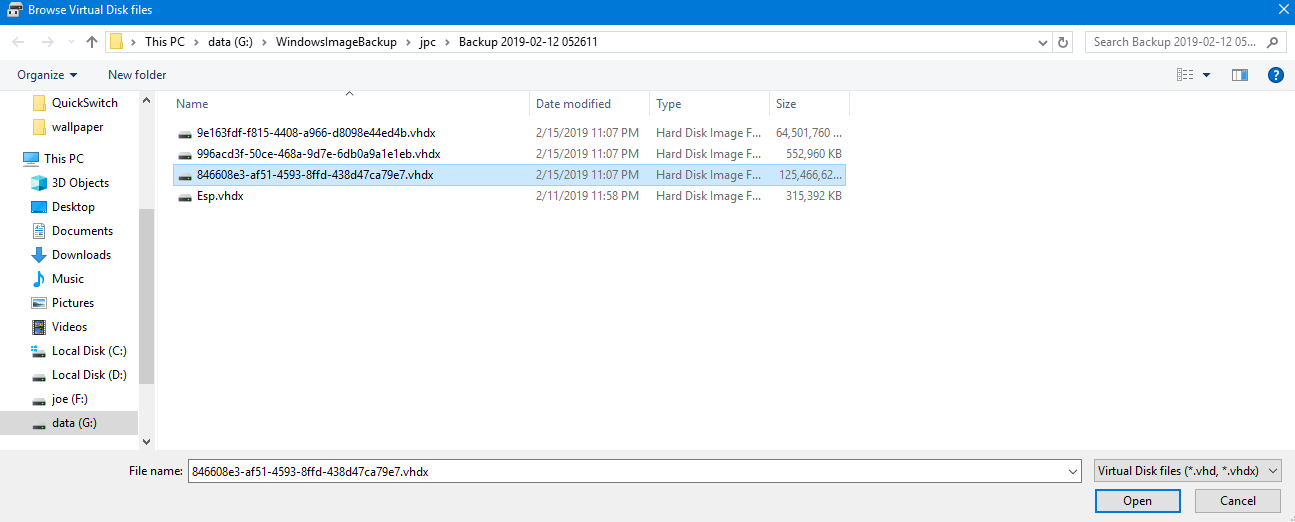Image resolution: width=1295 pixels, height=522 pixels.
Task: Click WindowsImageBackup in the breadcrumb path
Action: tap(336, 42)
